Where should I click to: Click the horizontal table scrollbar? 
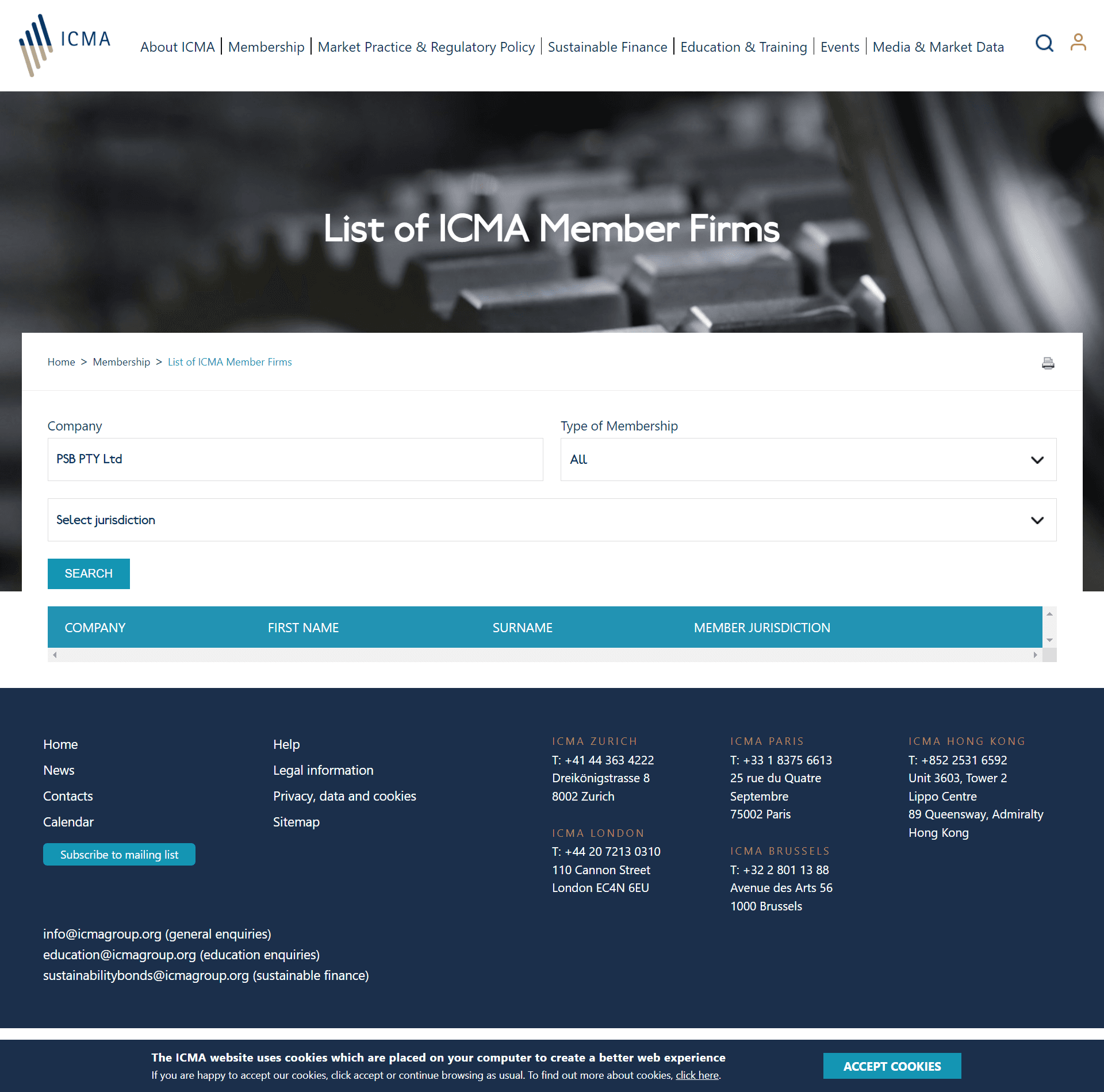pos(545,655)
